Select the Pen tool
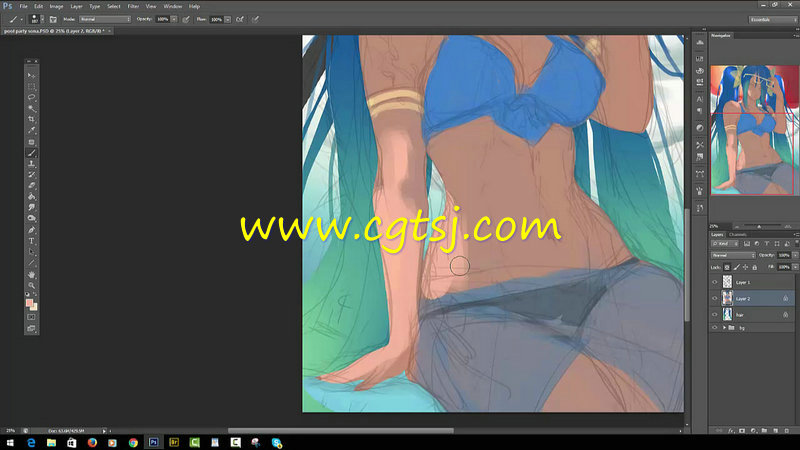The height and width of the screenshot is (450, 800). coord(31,230)
